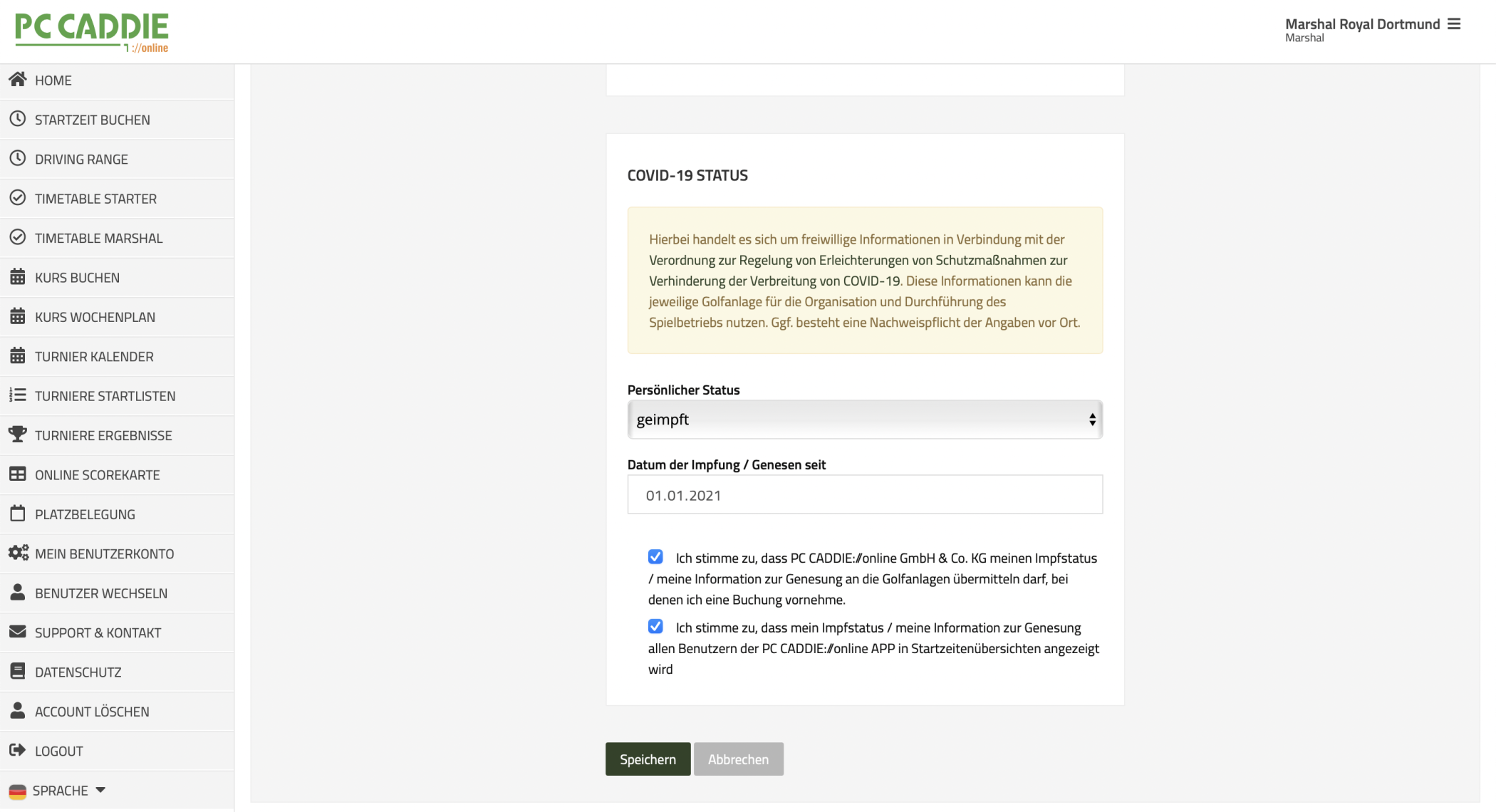
Task: Click the trophy icon for Turniere Ergebnisse
Action: 18,434
